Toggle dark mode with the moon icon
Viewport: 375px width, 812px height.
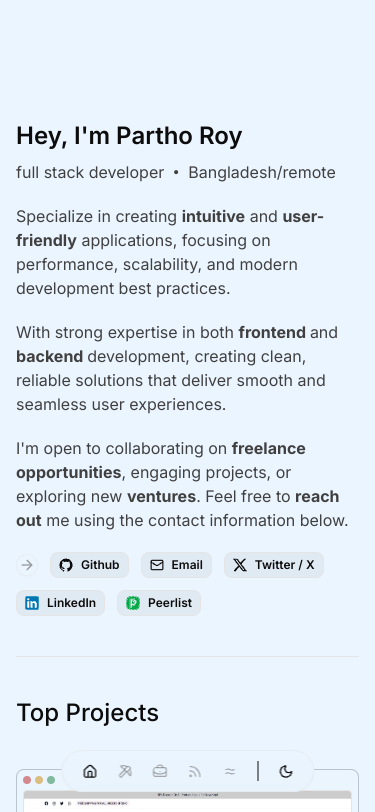(x=286, y=772)
